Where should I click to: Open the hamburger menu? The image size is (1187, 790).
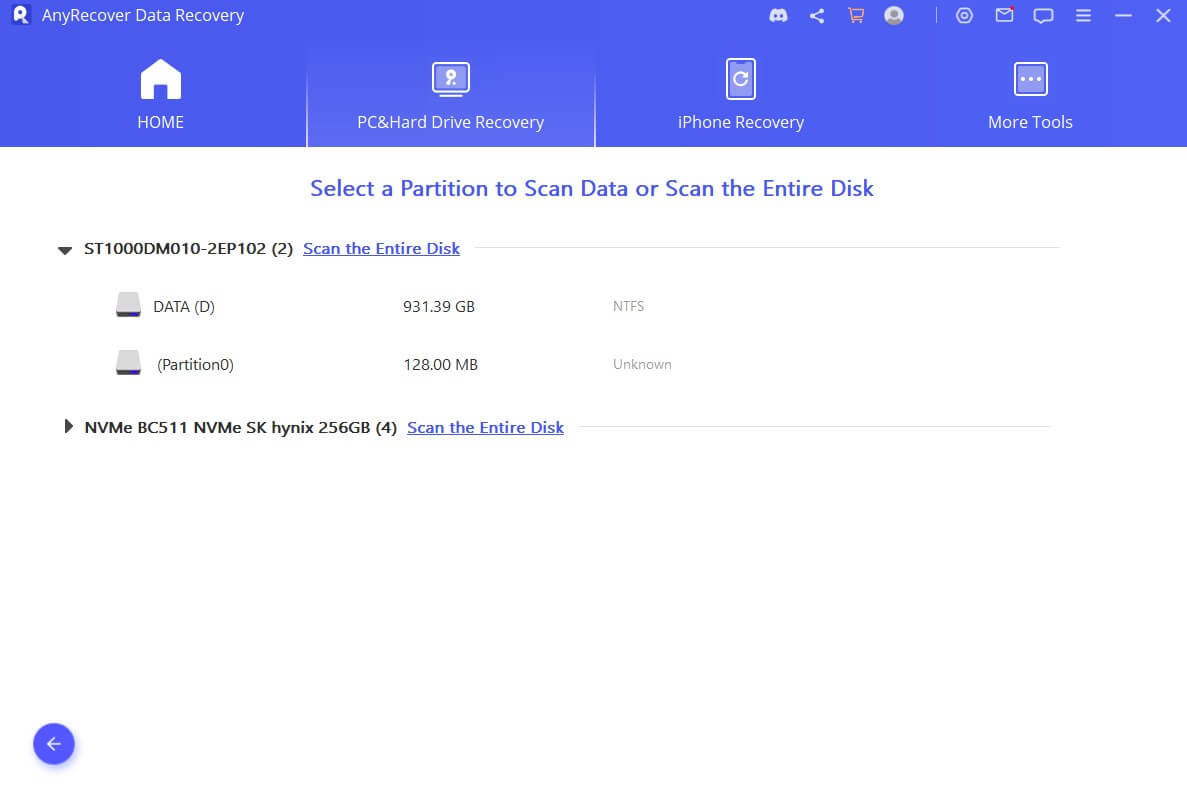1083,16
